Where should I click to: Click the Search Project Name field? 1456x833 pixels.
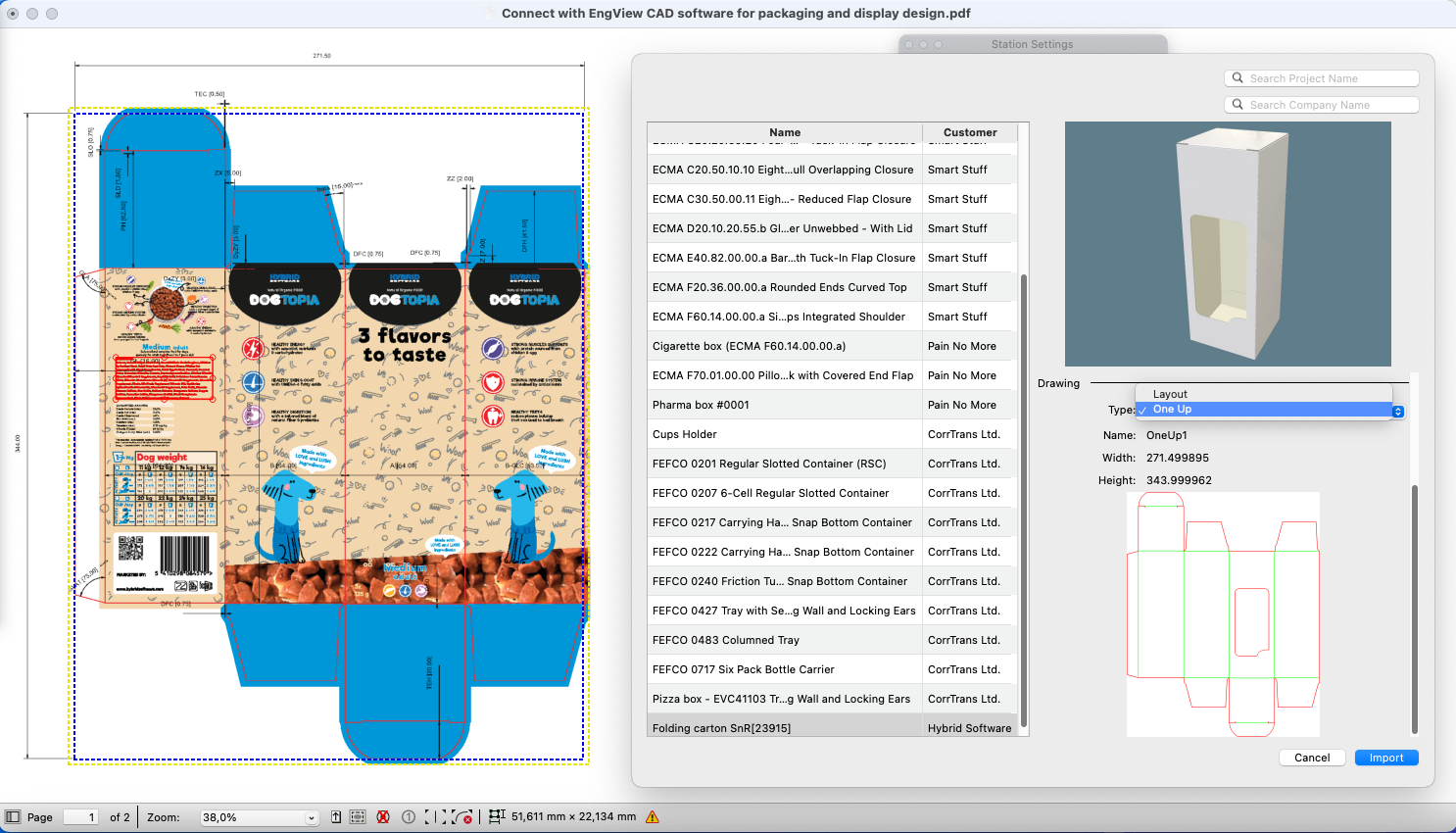(1322, 77)
